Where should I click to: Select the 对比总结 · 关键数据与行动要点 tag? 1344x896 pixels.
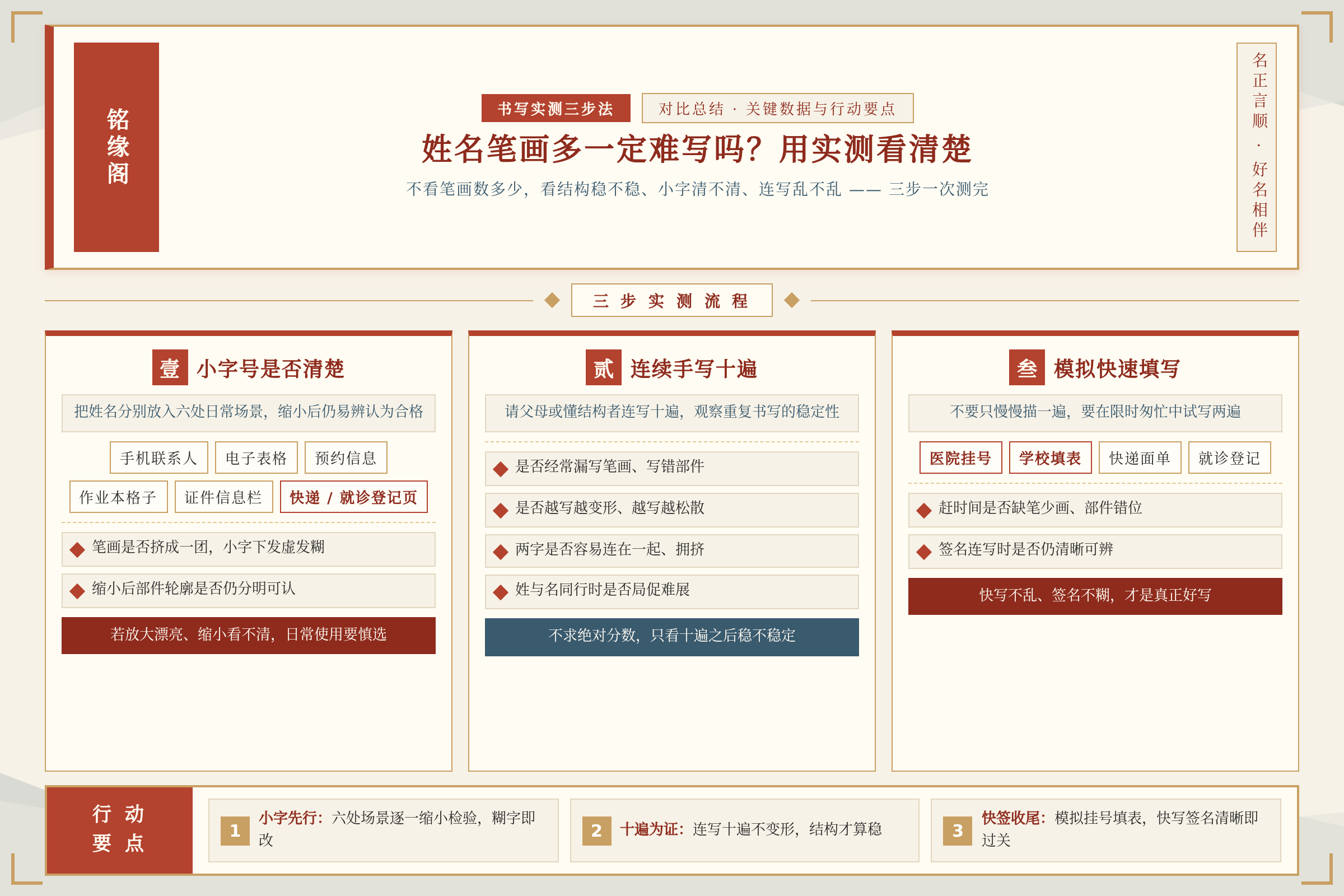tap(778, 108)
